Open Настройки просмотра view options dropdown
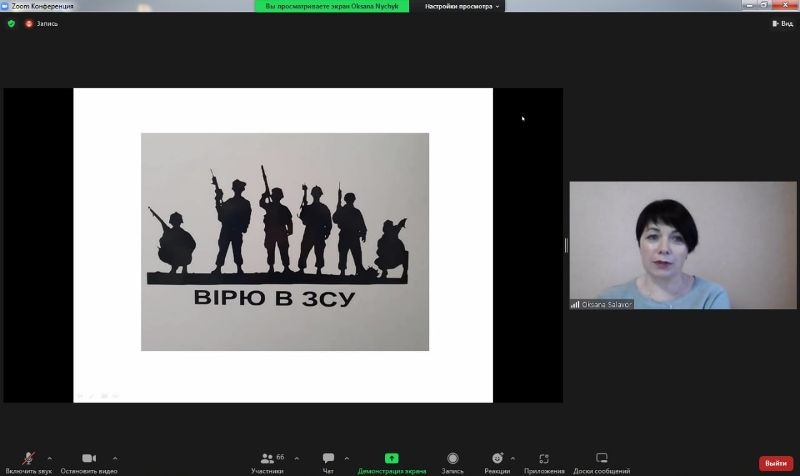 pos(462,6)
